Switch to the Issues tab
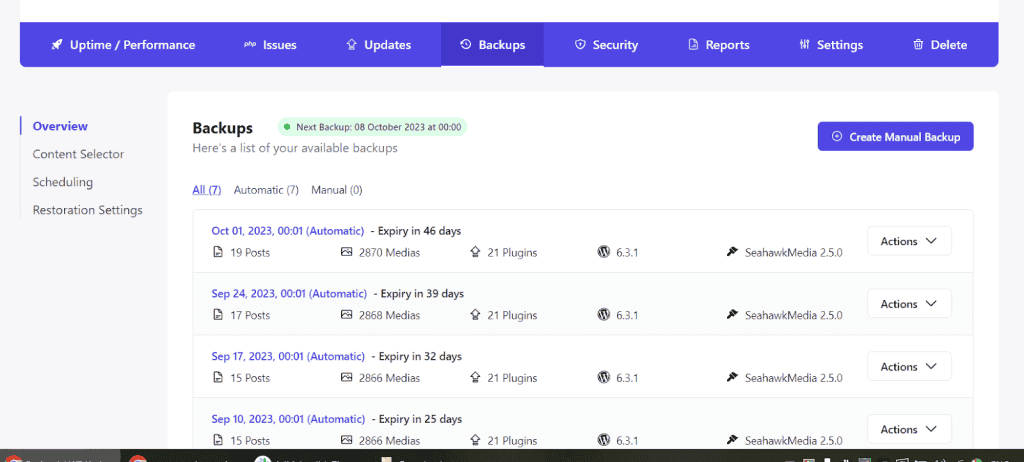The image size is (1024, 462). 270,45
